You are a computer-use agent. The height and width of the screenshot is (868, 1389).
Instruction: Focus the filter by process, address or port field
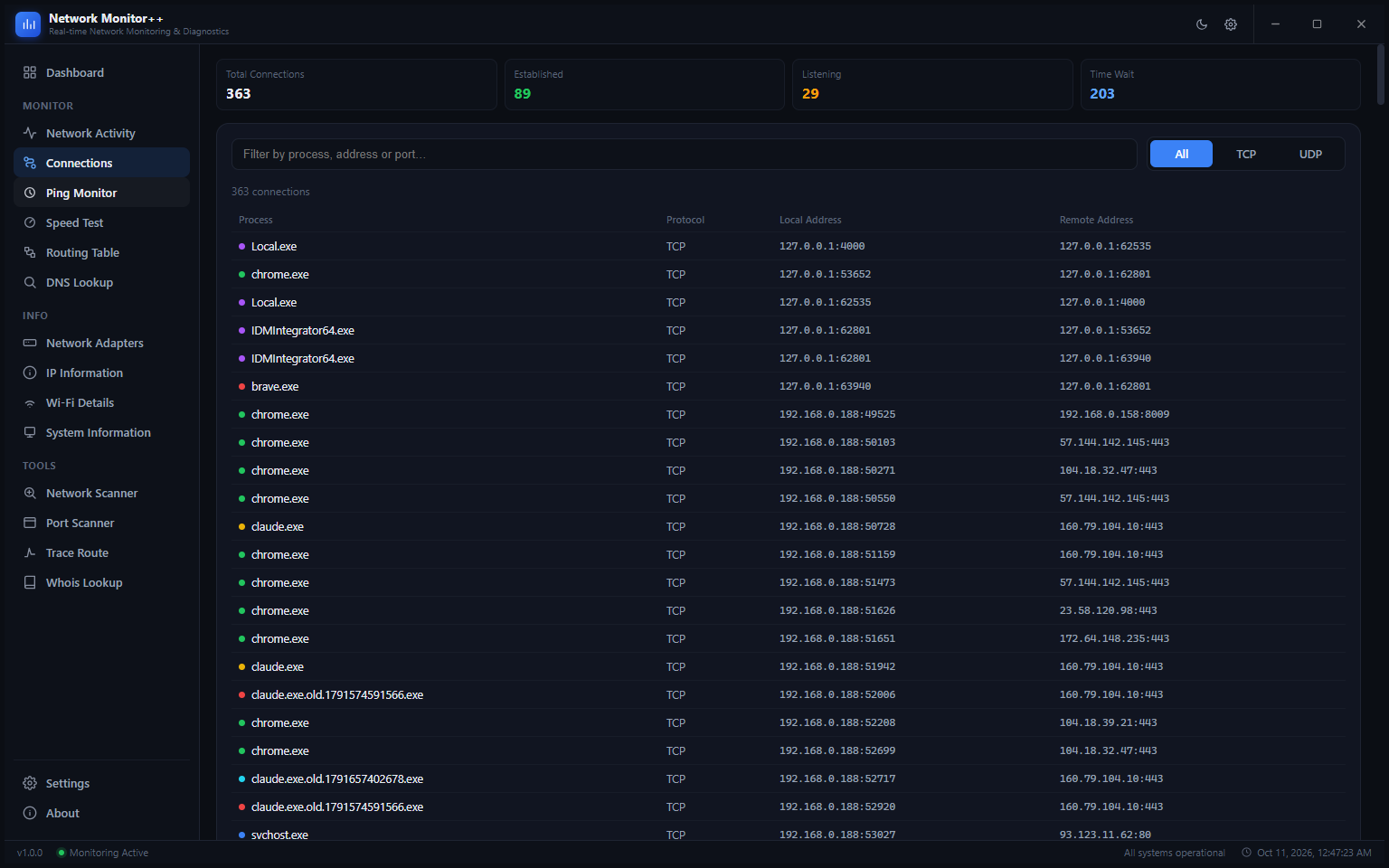tap(684, 154)
